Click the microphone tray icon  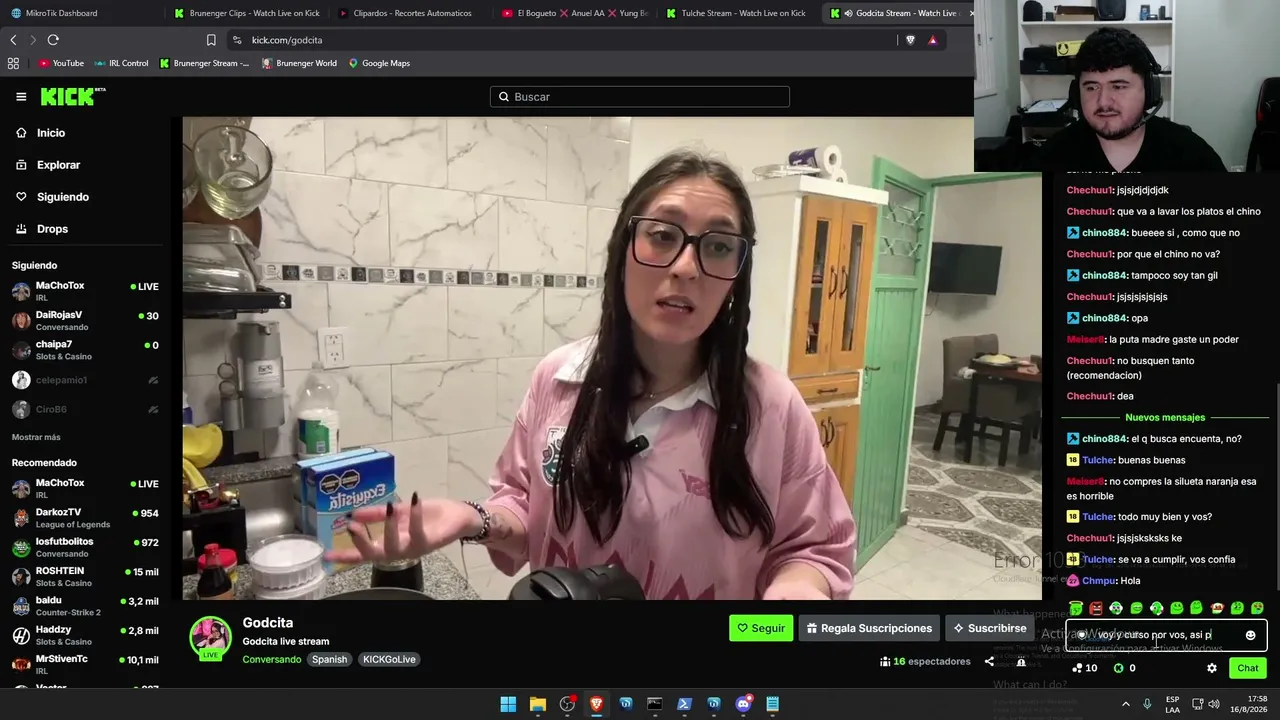click(1147, 704)
